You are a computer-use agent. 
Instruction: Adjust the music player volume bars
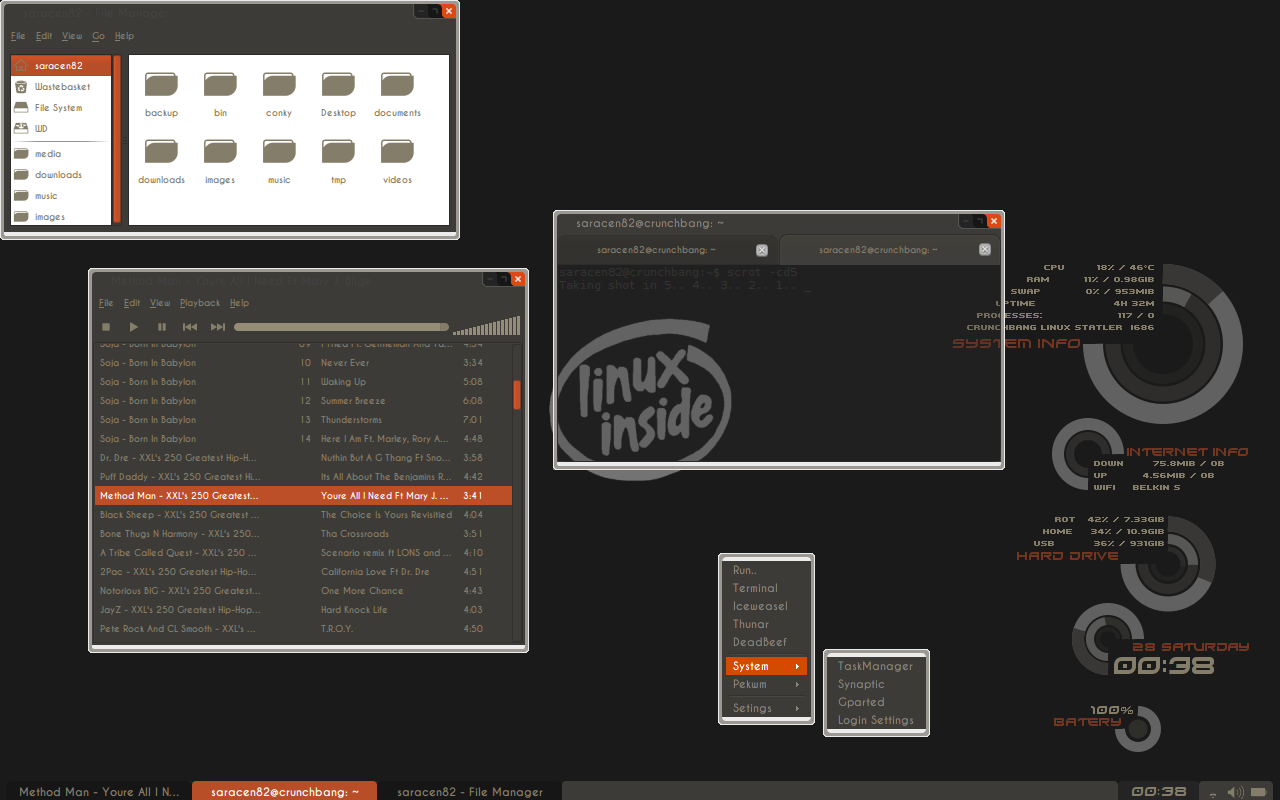487,326
